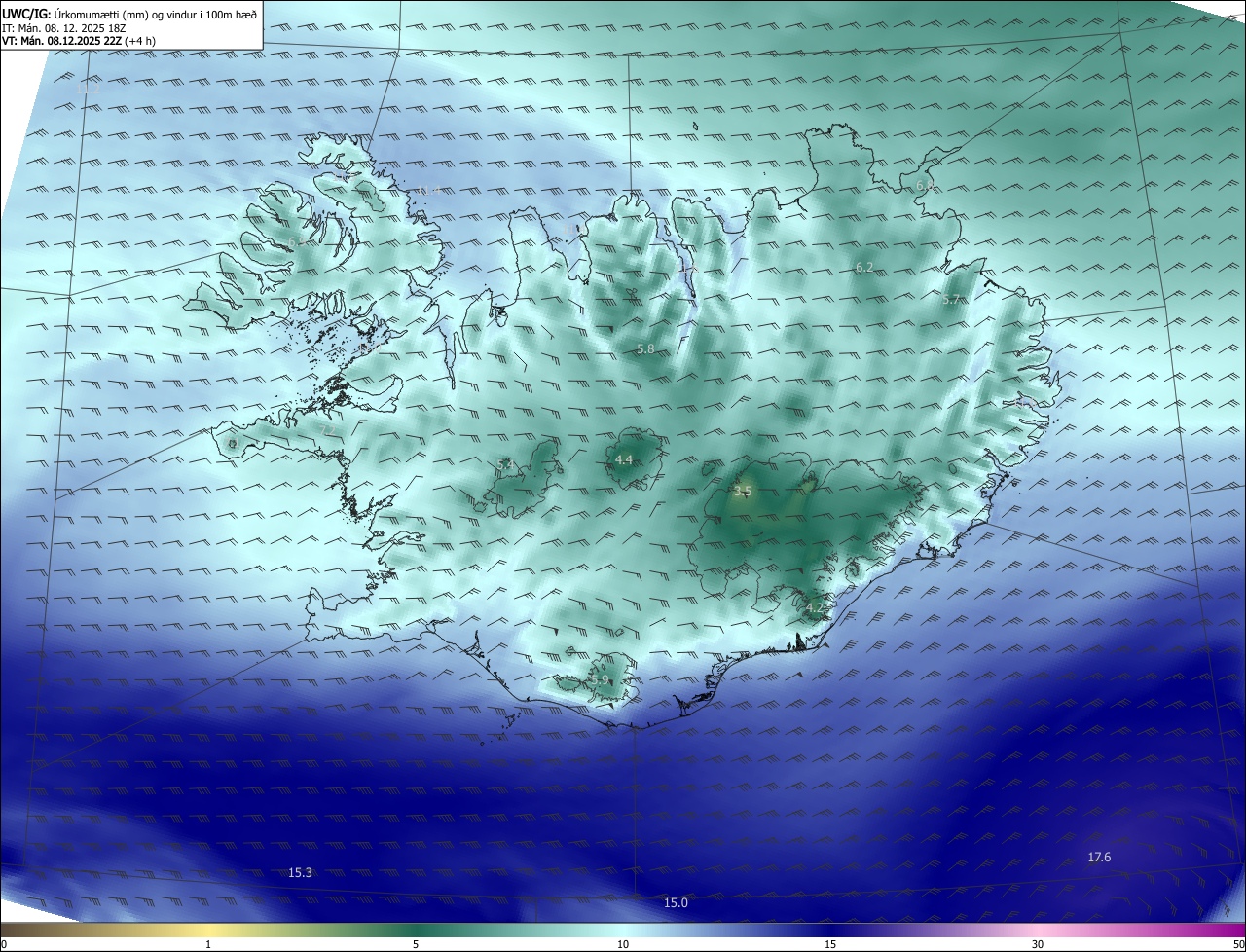Click the 6.9 value in the Westfjords
Screen dimensions: 1246x952
coord(296,241)
